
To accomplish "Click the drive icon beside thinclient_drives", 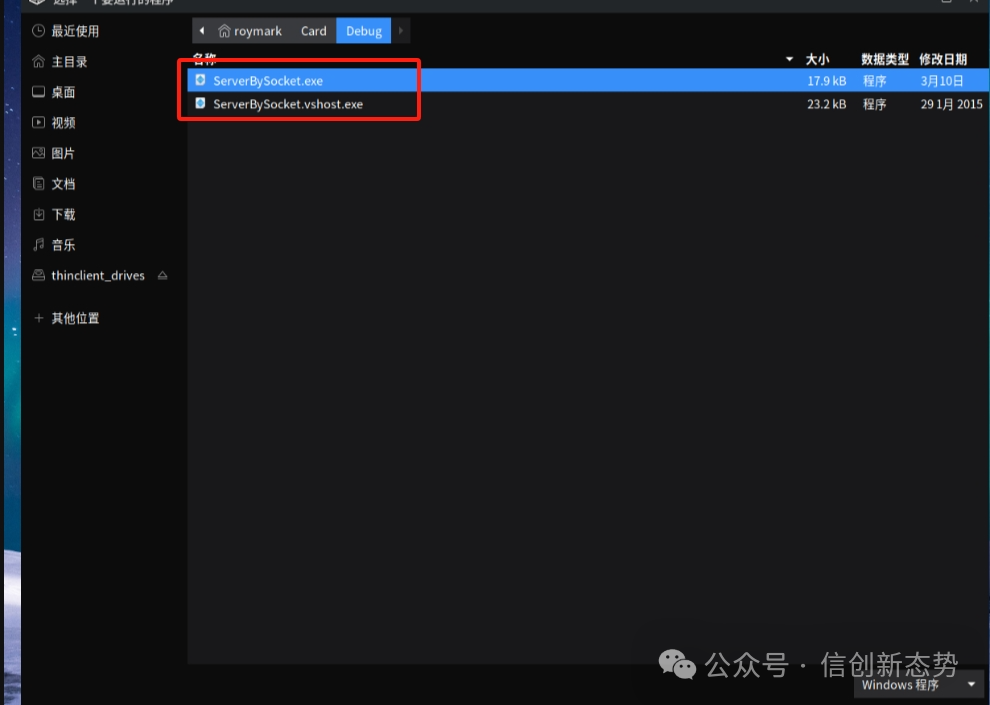I will click(x=39, y=275).
